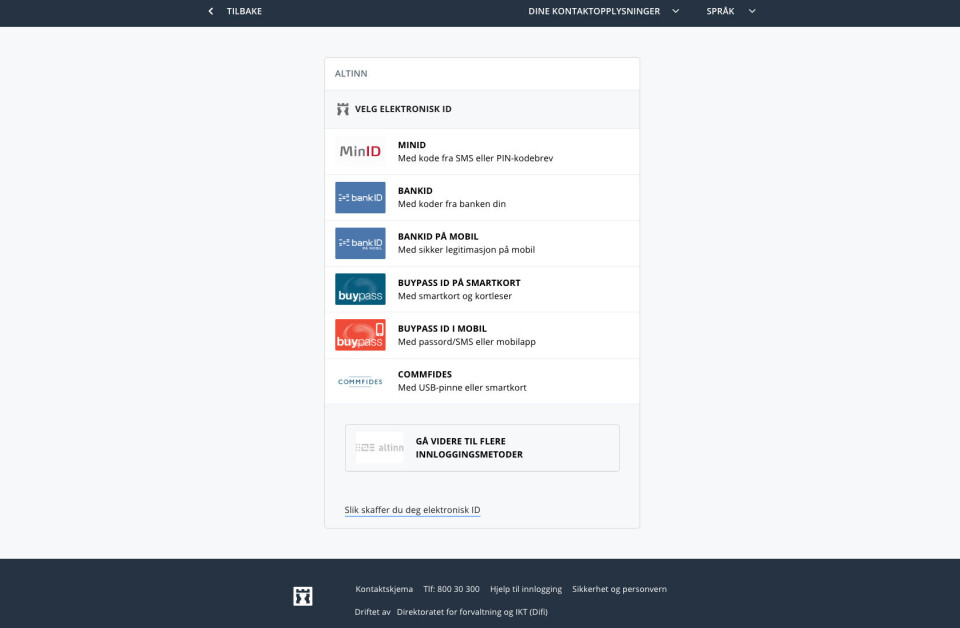Viewport: 960px width, 628px height.
Task: Click the 'Driftet av' footer text
Action: click(x=372, y=611)
